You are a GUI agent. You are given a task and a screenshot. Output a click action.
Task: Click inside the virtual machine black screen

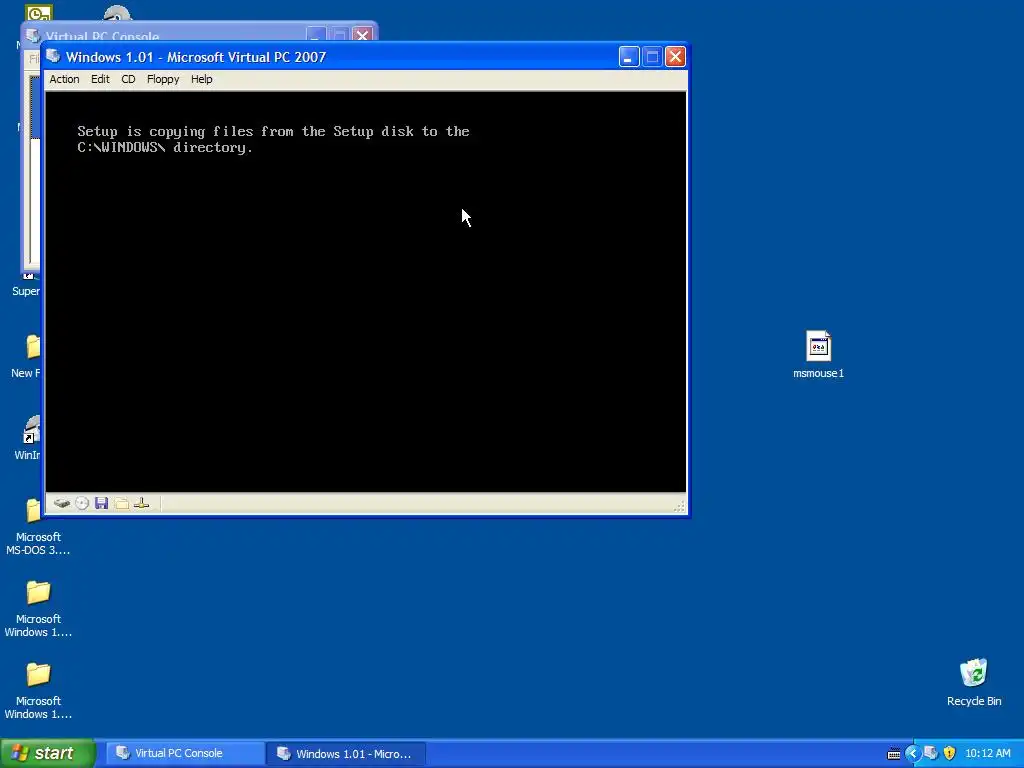(x=366, y=292)
